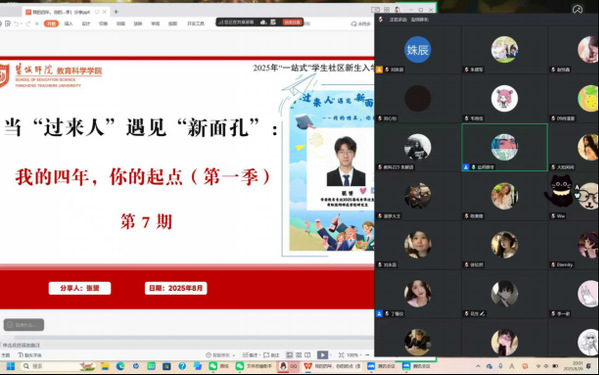
Task: Expand the arrow beside slideshow play button
Action: coord(331,355)
